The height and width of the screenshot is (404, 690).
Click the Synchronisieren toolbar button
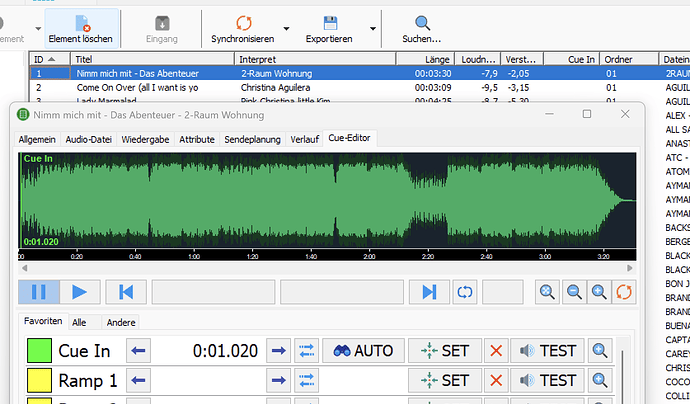pos(242,29)
